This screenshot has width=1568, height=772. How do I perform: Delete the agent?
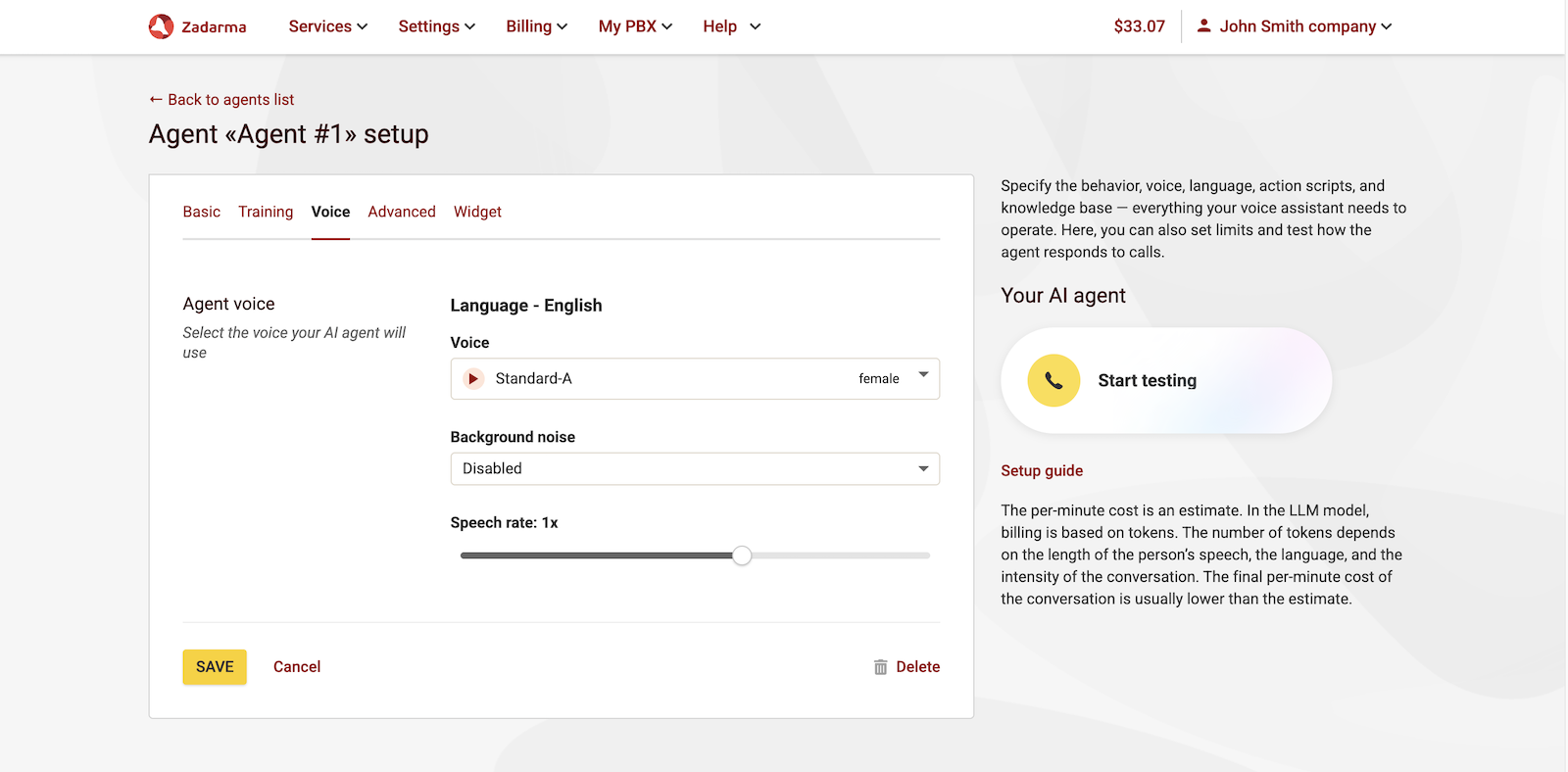(x=906, y=667)
